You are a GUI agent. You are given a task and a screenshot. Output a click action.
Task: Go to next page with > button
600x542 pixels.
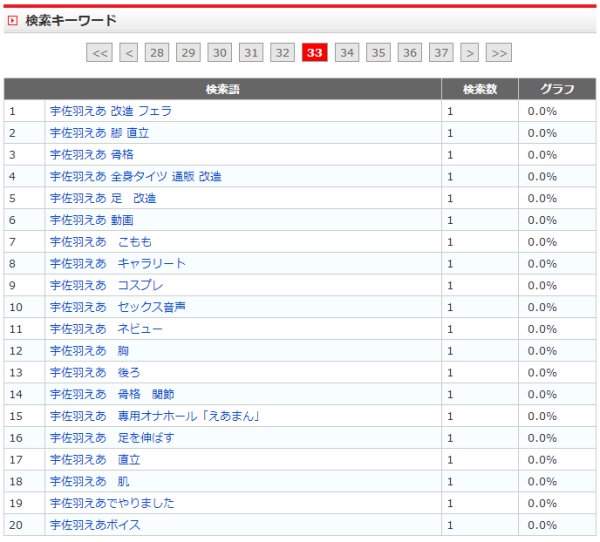coord(470,53)
